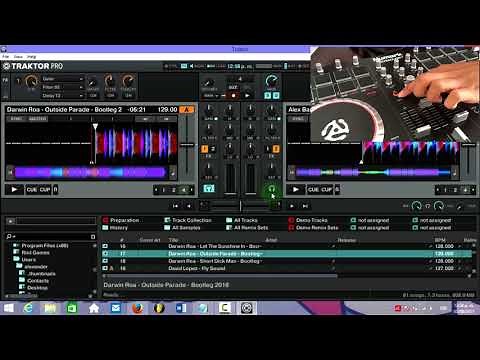
Task: Select track Darwin Roa - Let The Sunshine In
Action: tap(215, 246)
